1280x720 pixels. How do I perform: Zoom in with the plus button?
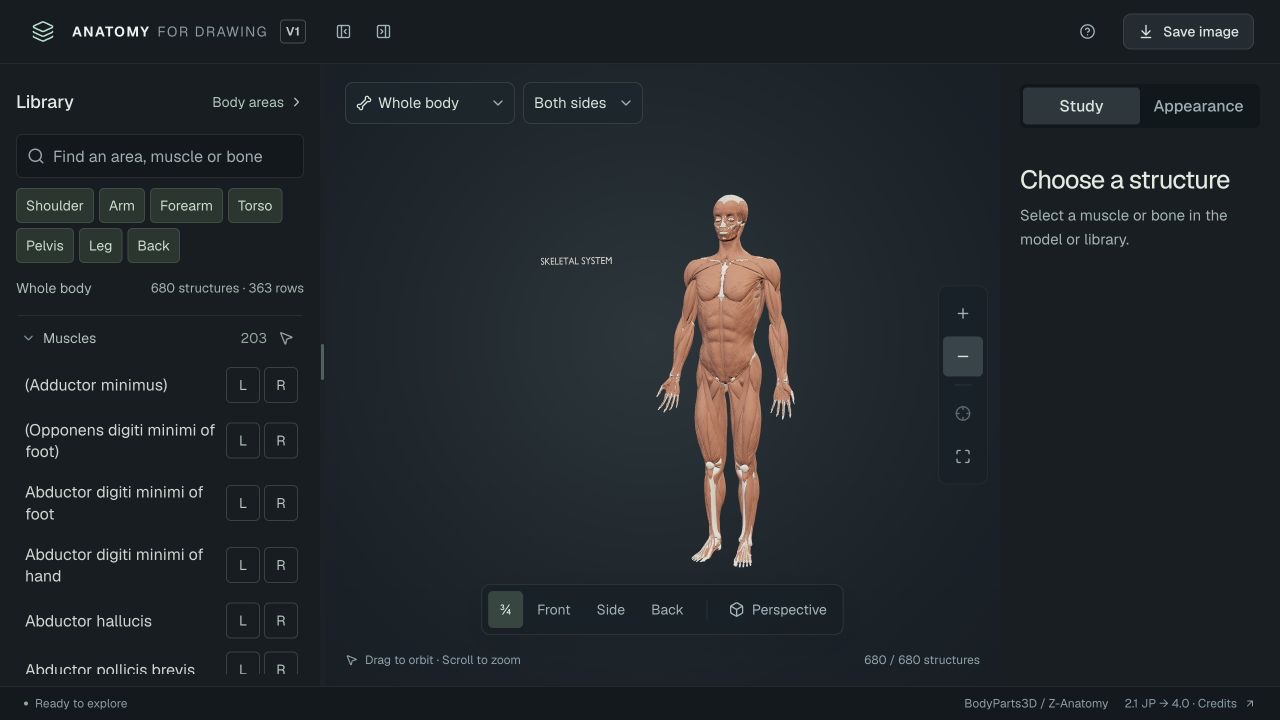click(963, 314)
